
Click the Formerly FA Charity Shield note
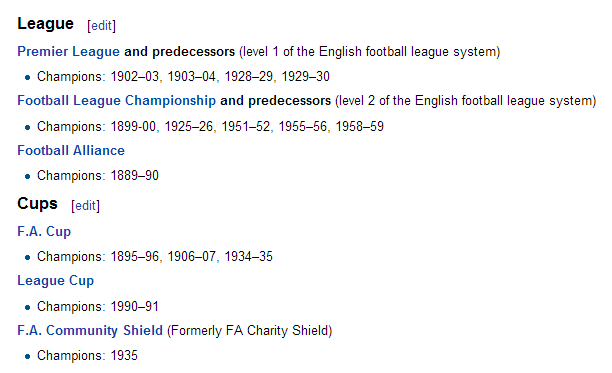click(250, 331)
